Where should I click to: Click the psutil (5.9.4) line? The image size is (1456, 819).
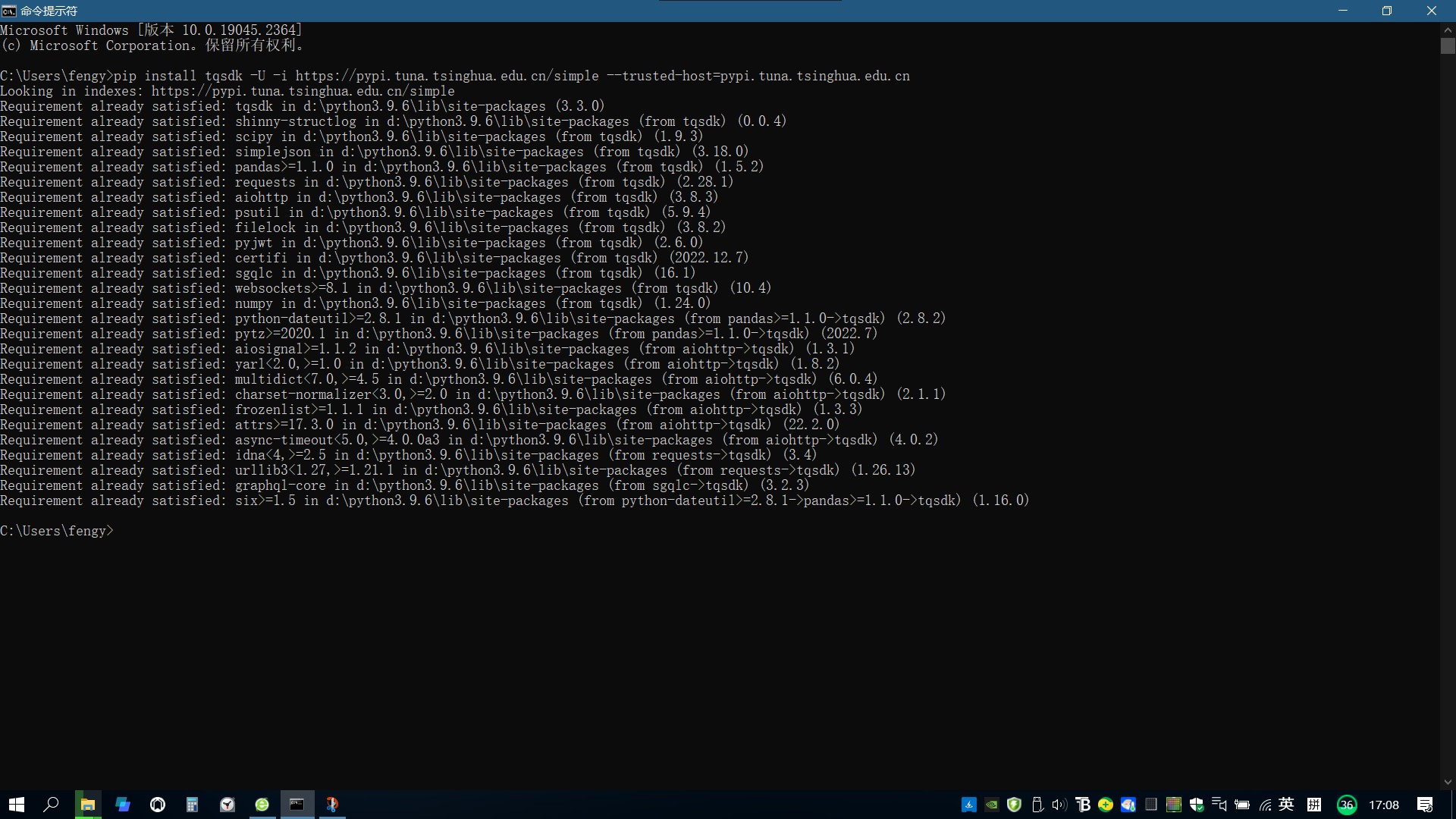[356, 212]
